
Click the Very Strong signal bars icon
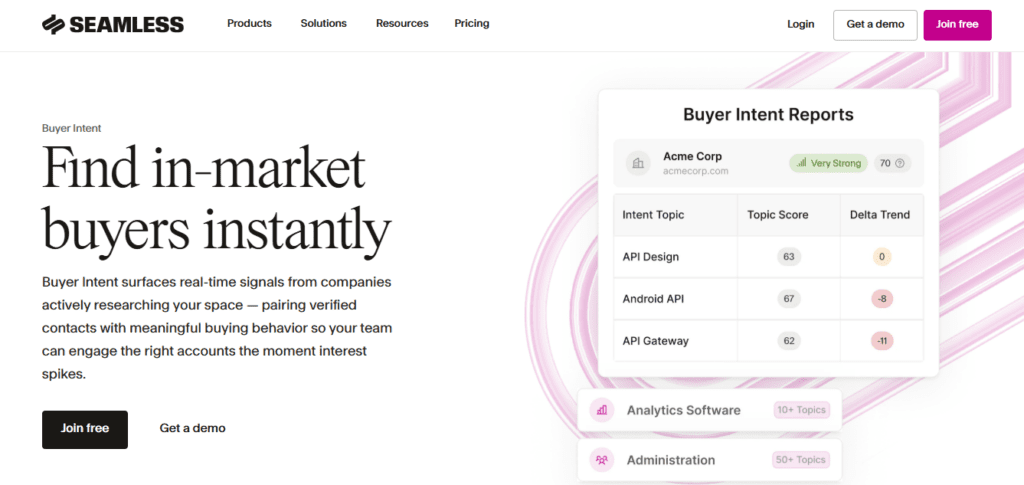[800, 163]
